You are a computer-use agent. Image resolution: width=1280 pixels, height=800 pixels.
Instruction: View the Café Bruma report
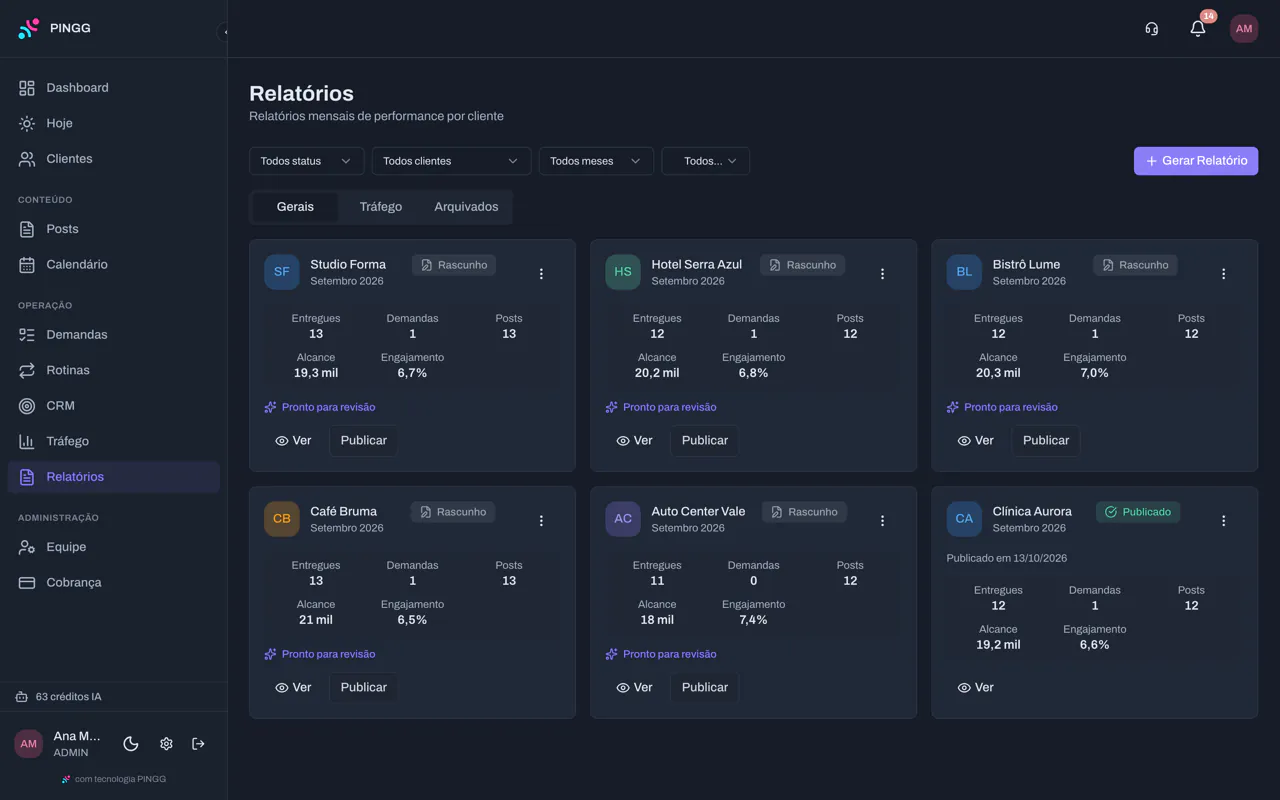294,688
